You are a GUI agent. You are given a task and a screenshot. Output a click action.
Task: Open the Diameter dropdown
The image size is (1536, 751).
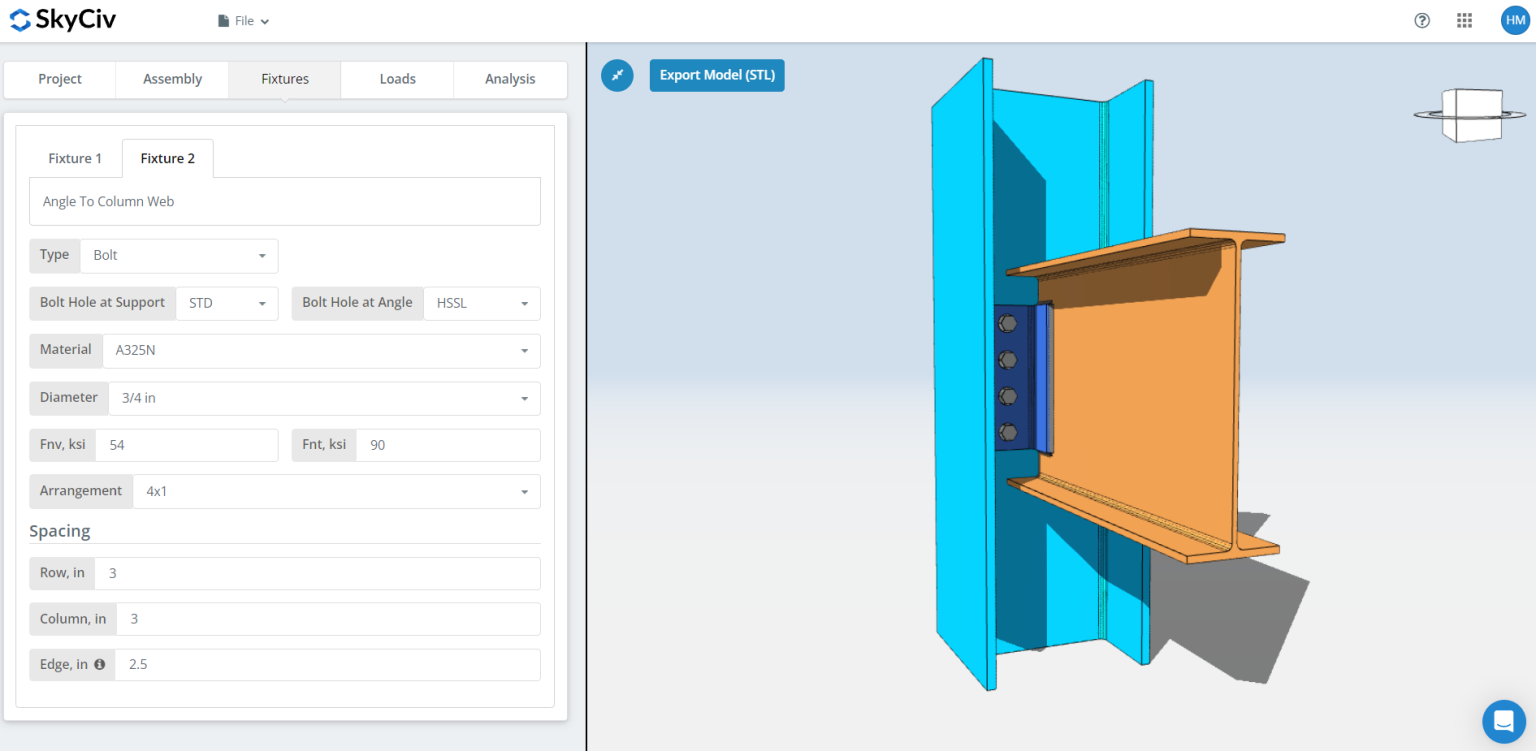coord(323,398)
